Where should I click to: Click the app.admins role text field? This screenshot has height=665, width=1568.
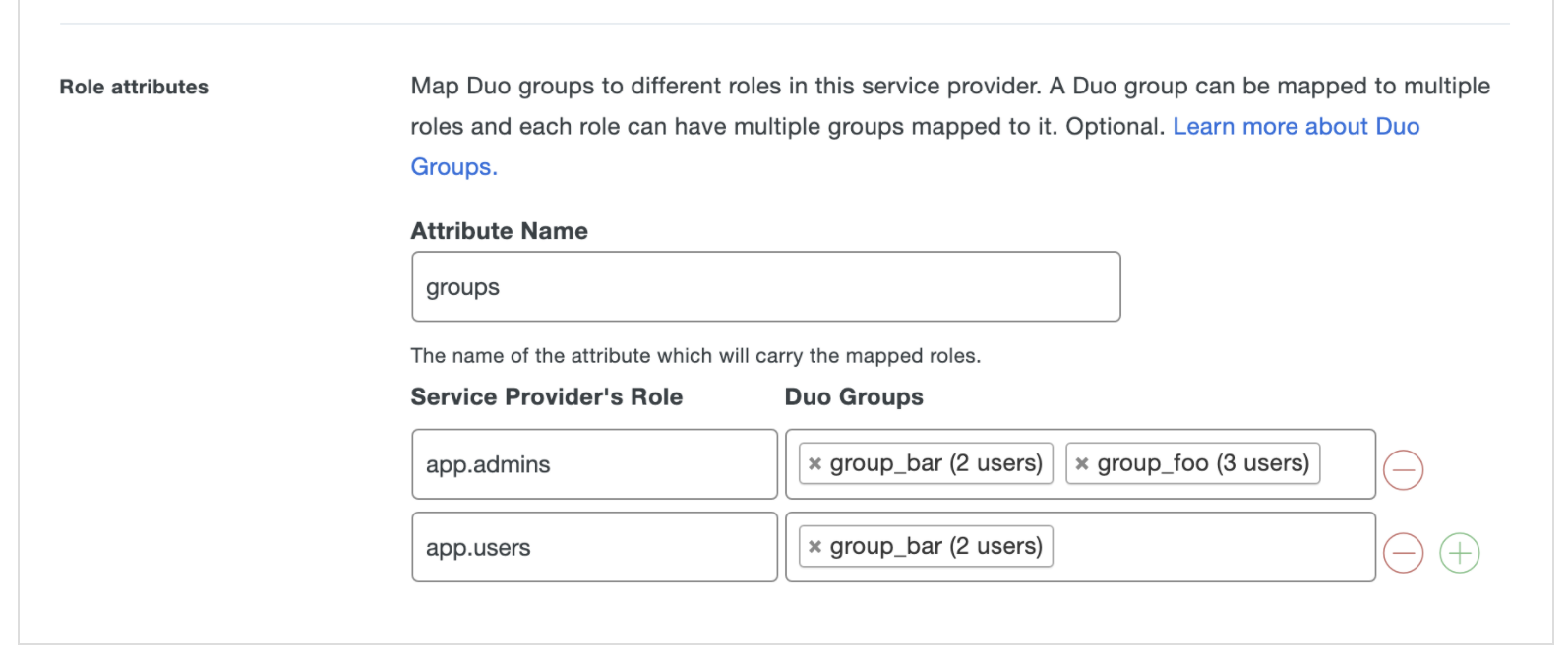point(594,464)
